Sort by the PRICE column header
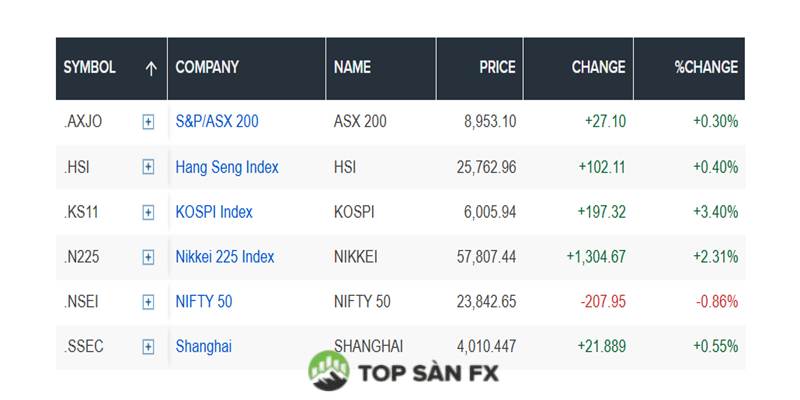Viewport: 800px width, 400px height. tap(497, 68)
